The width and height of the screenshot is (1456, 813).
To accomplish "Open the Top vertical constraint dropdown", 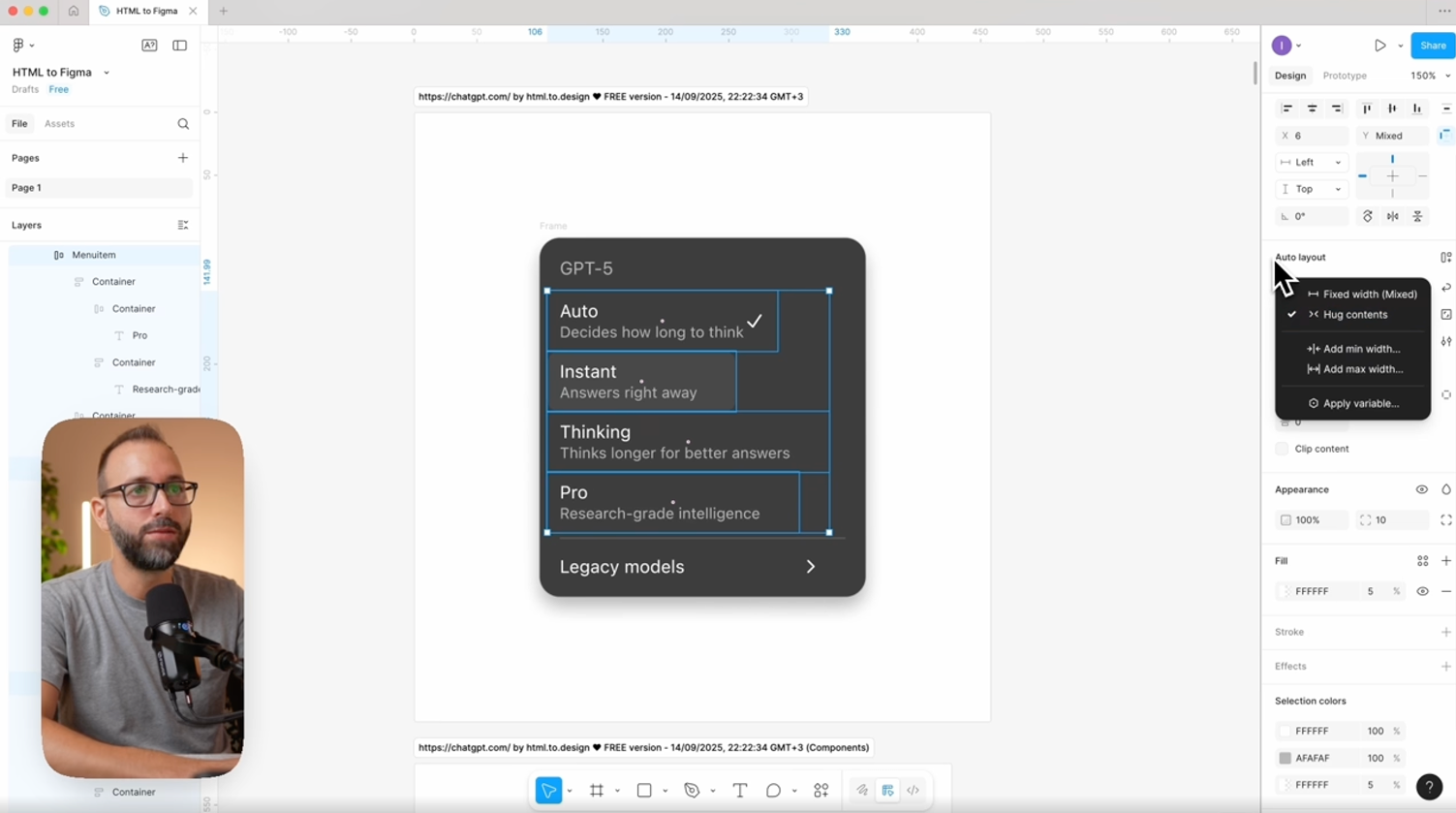I will tap(1312, 189).
